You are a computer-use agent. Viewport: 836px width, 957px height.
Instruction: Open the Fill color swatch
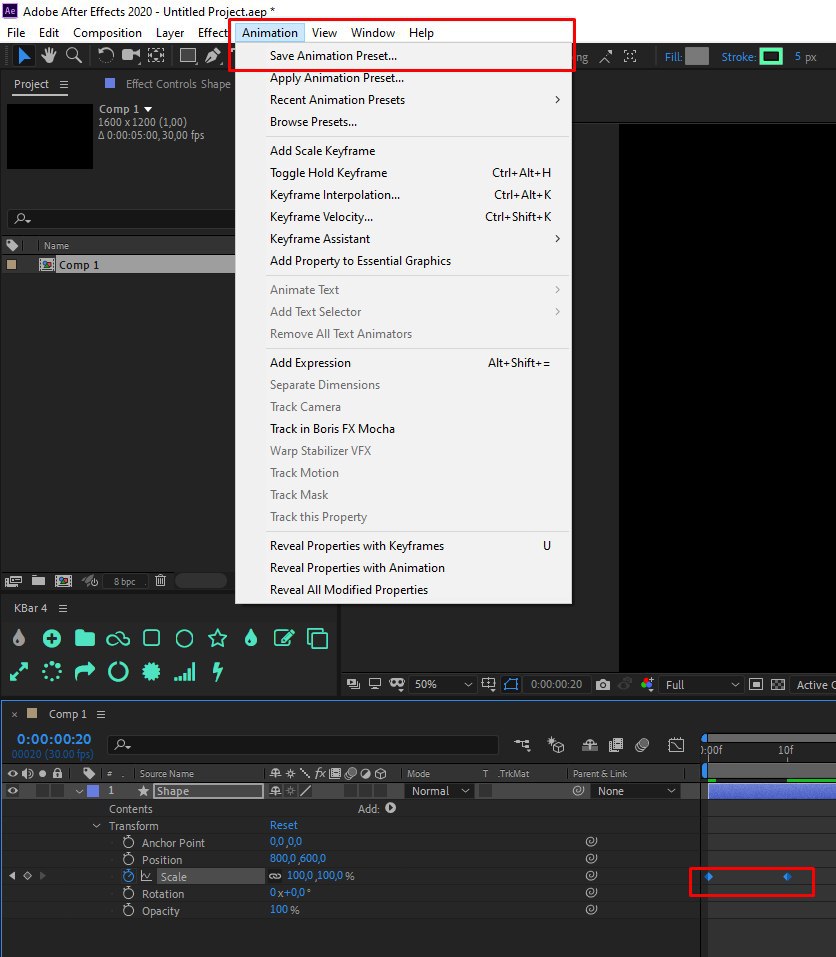pyautogui.click(x=697, y=57)
